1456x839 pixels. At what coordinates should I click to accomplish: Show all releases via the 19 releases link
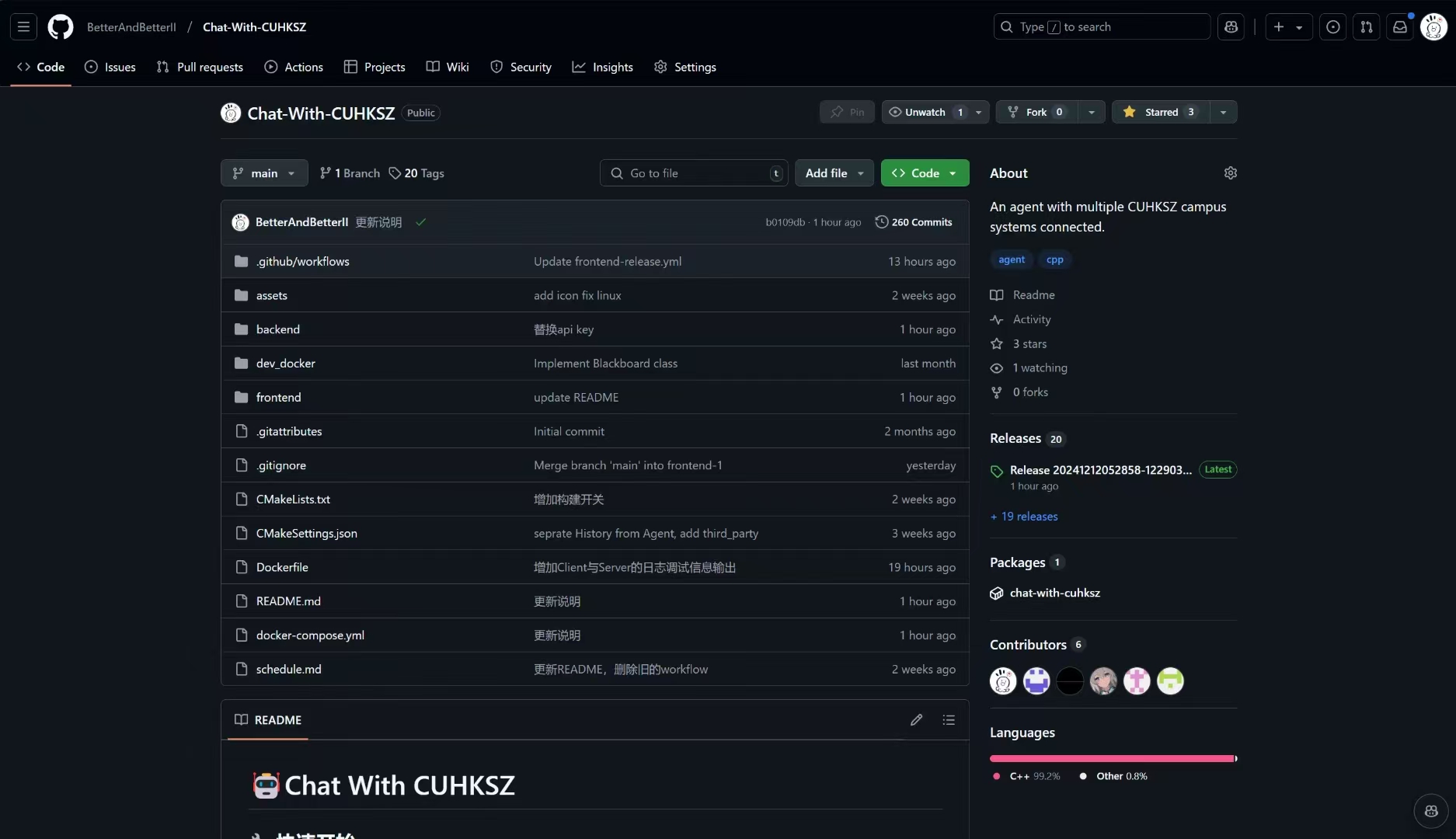click(x=1023, y=516)
